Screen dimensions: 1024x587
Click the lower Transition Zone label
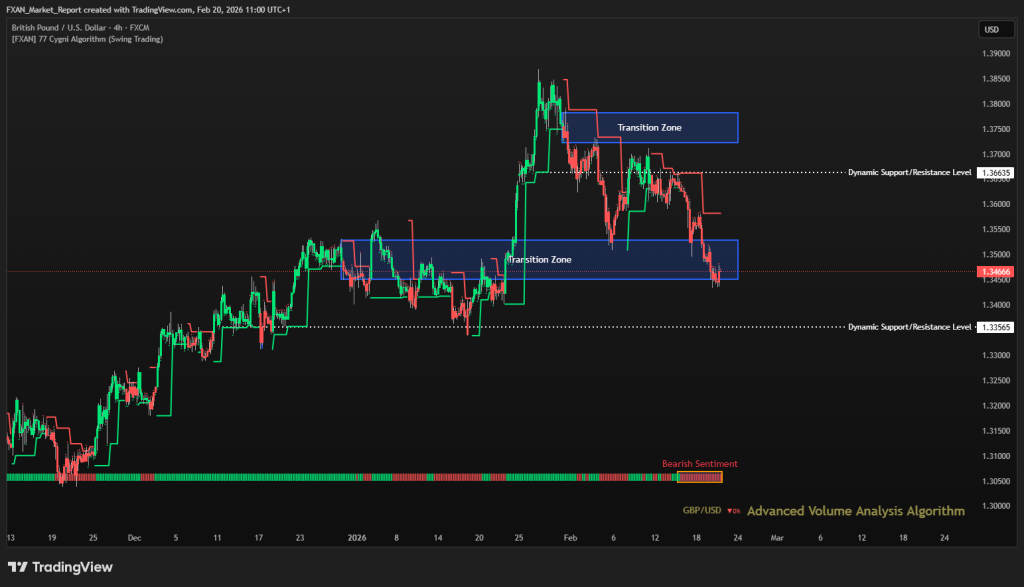(540, 259)
